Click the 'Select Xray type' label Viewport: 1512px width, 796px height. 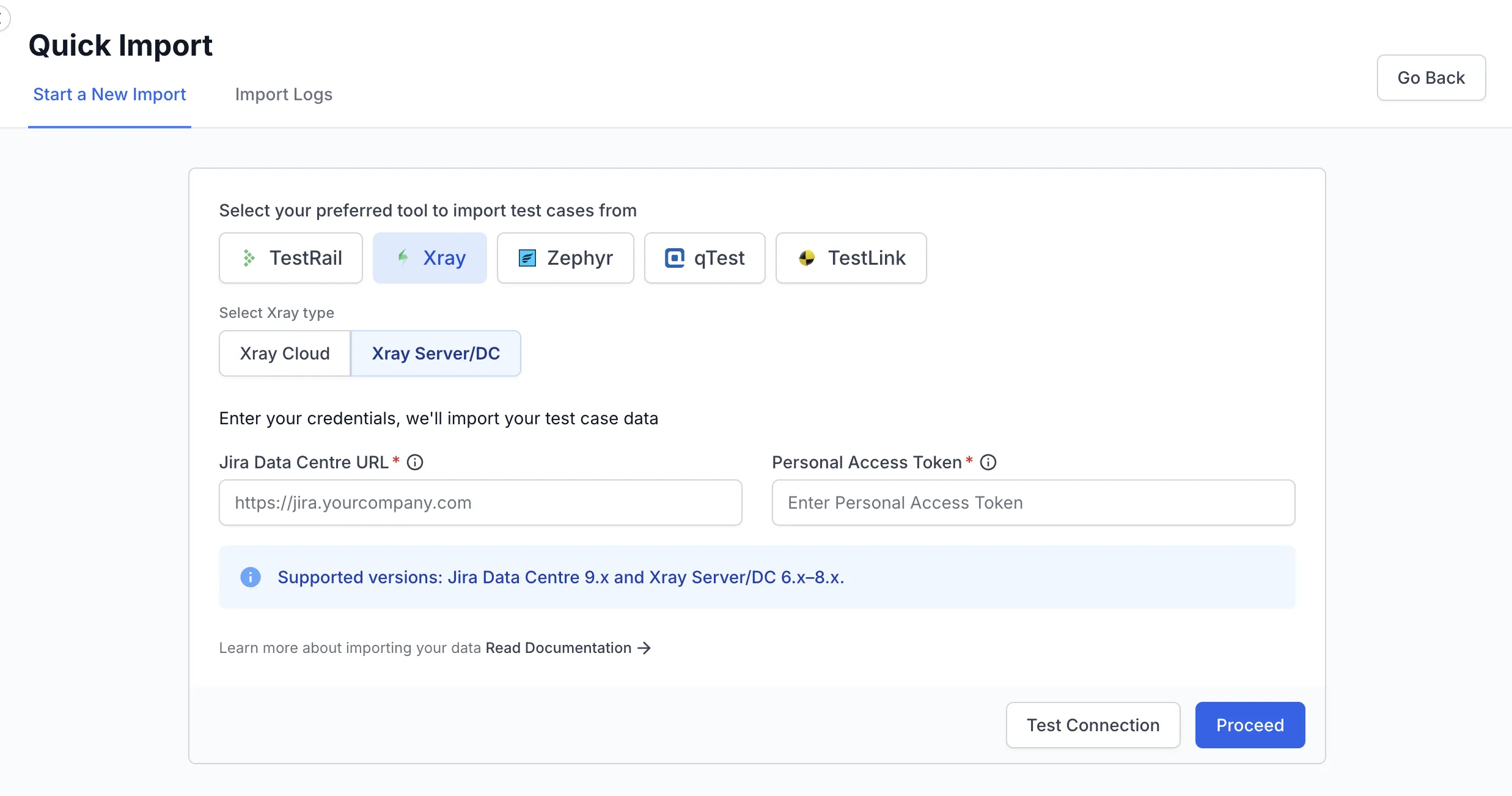[x=277, y=313]
